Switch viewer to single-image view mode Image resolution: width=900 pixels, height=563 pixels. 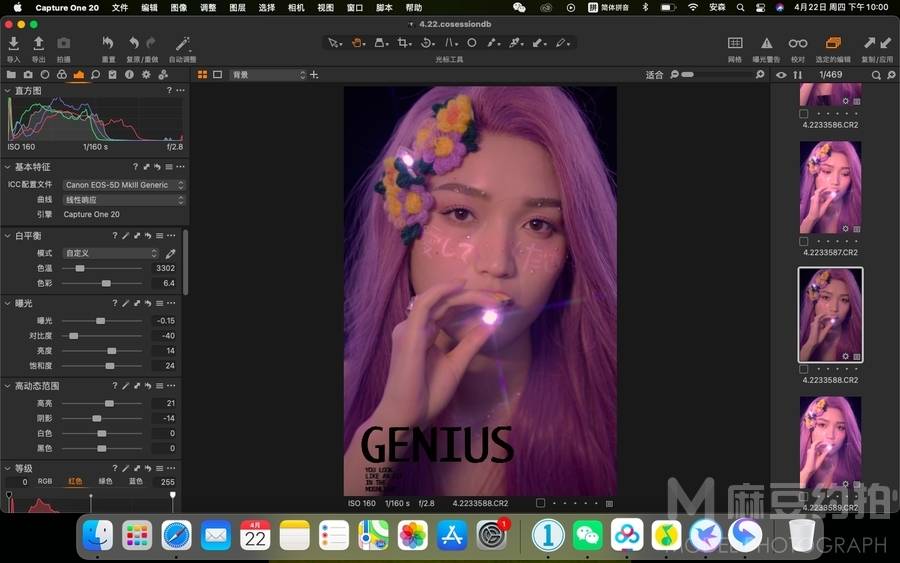[x=218, y=75]
